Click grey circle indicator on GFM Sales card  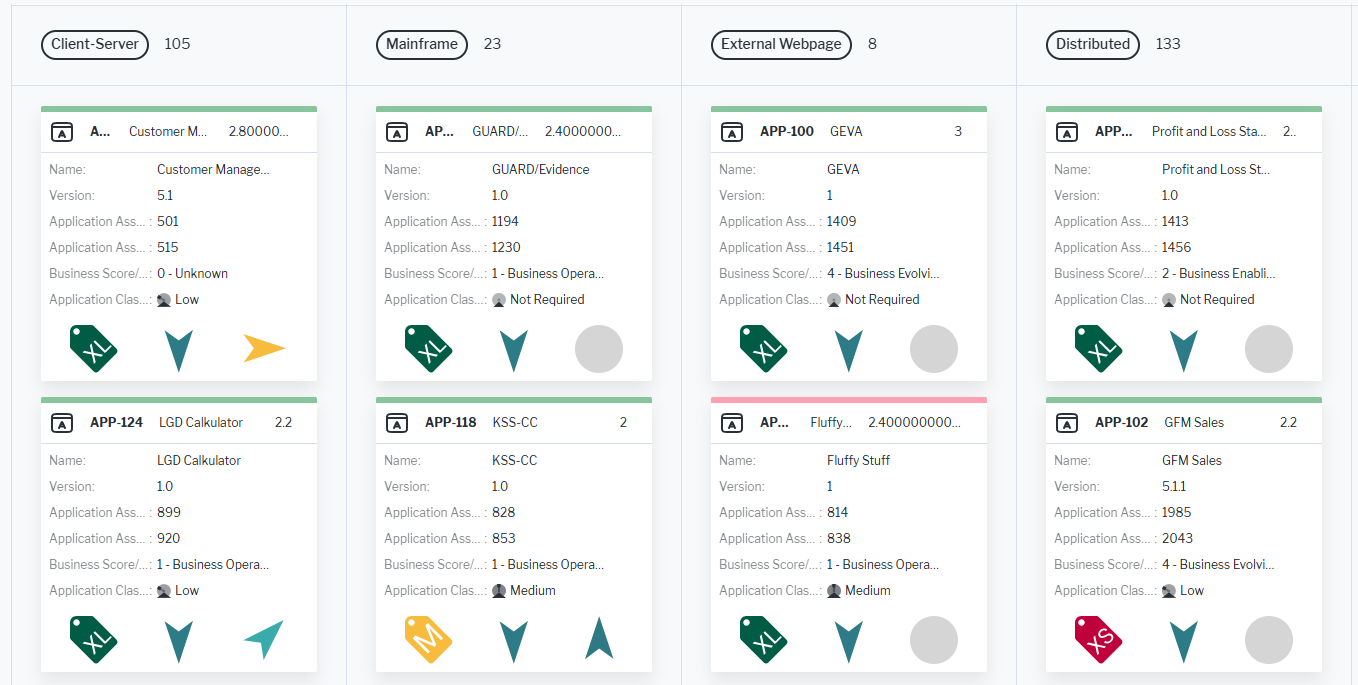click(1269, 640)
